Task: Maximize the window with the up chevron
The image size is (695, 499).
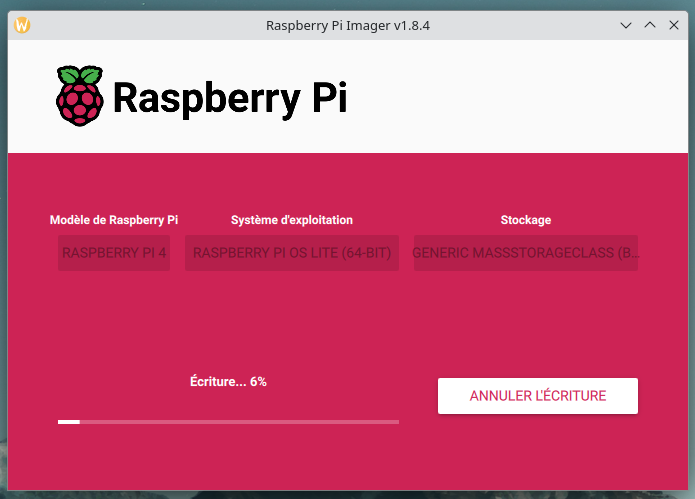Action: (x=650, y=25)
